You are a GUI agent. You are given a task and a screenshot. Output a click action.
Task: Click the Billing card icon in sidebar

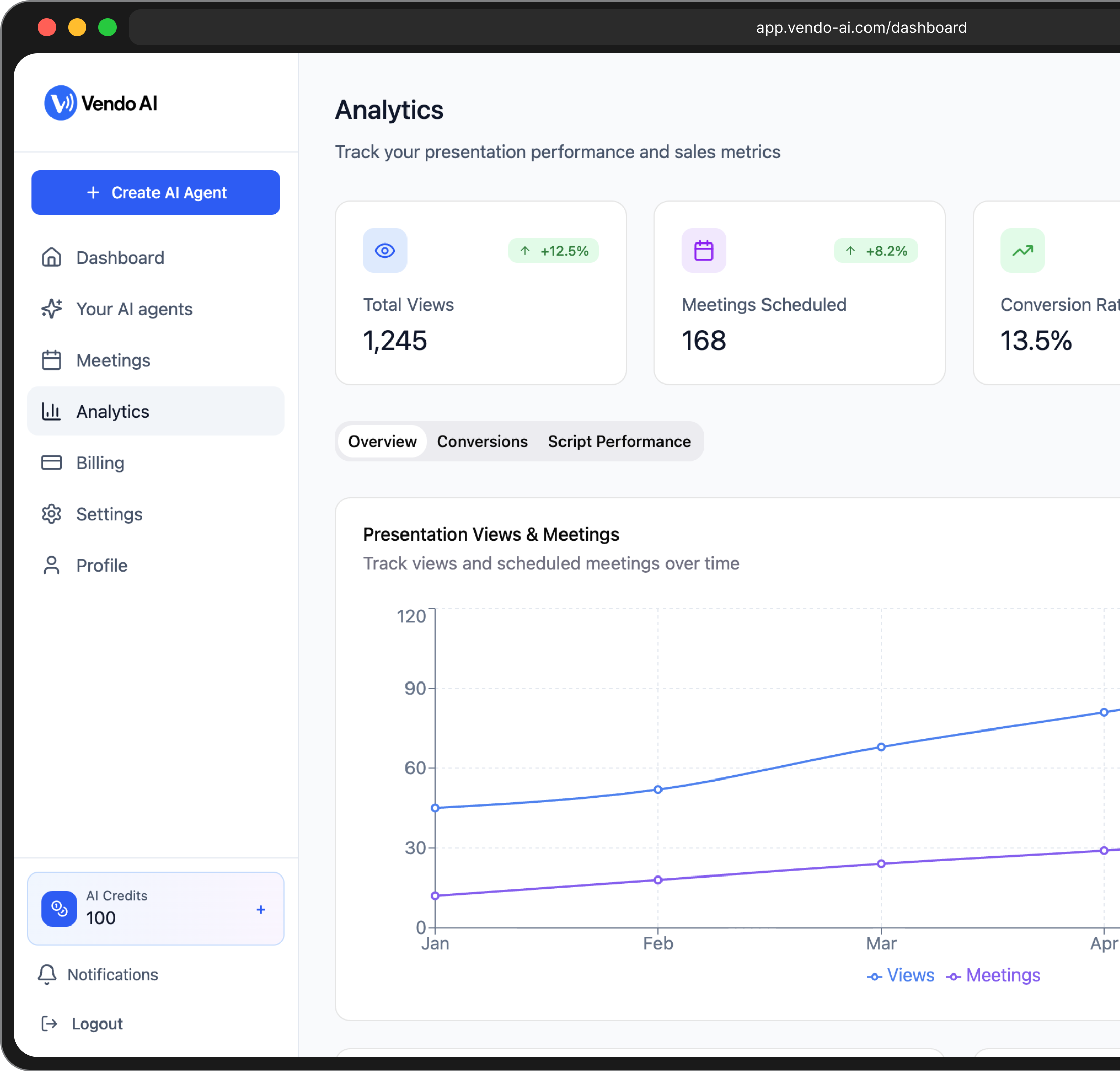click(x=52, y=462)
